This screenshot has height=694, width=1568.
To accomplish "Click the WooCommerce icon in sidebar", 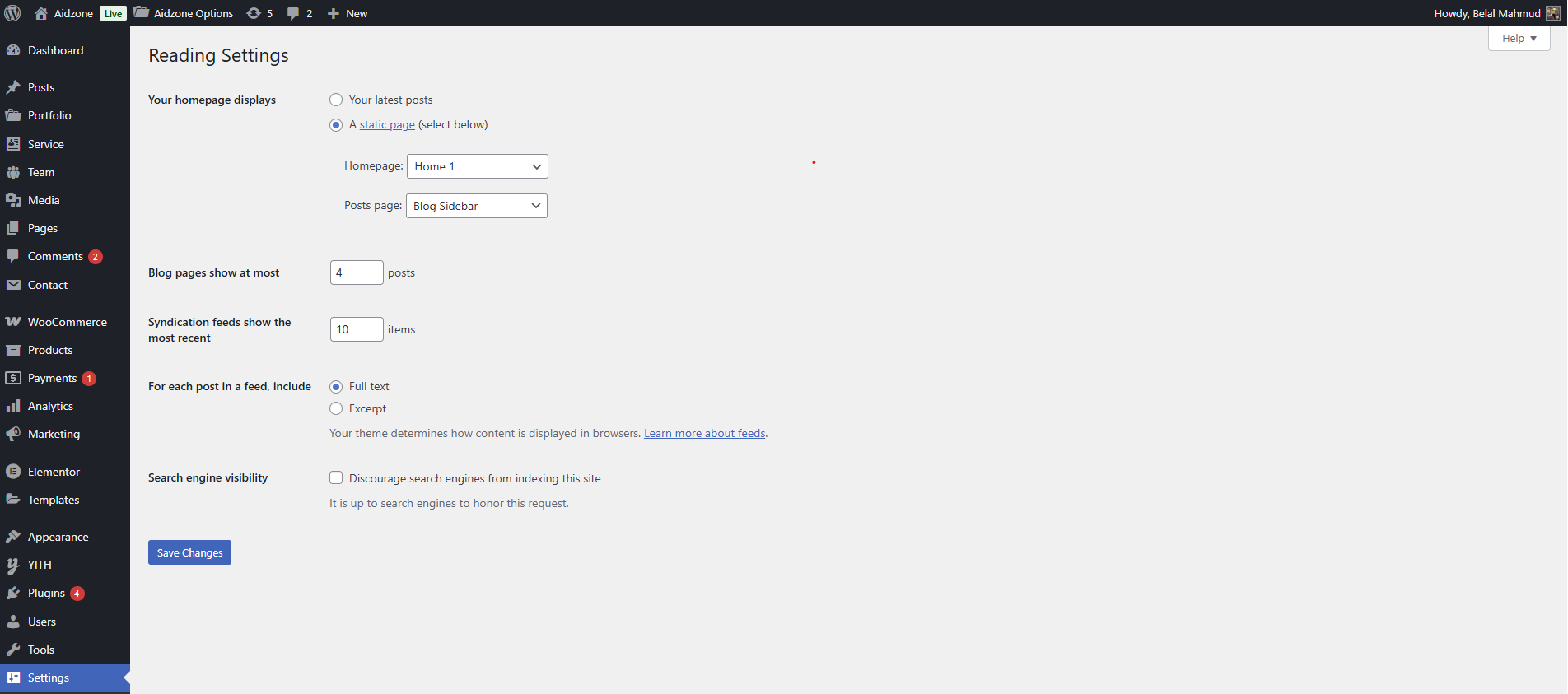I will [x=13, y=322].
